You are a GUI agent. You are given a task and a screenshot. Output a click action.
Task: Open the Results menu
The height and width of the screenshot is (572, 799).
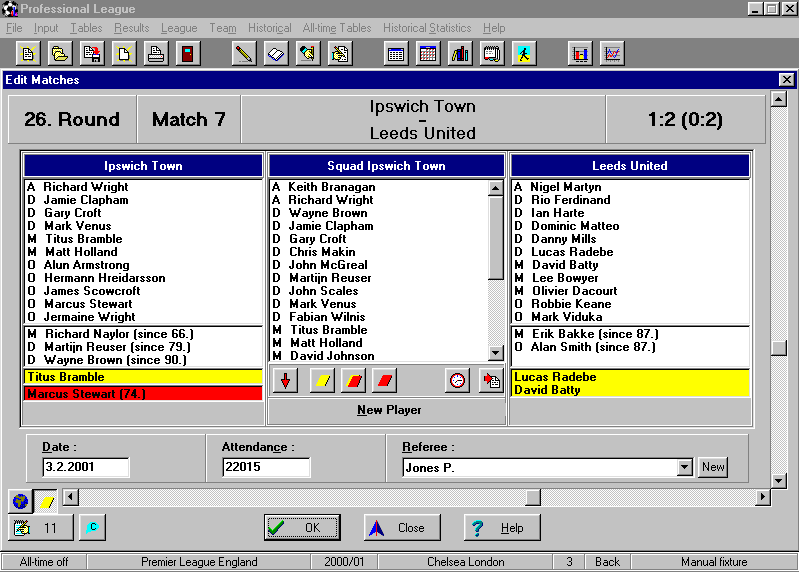coord(131,28)
